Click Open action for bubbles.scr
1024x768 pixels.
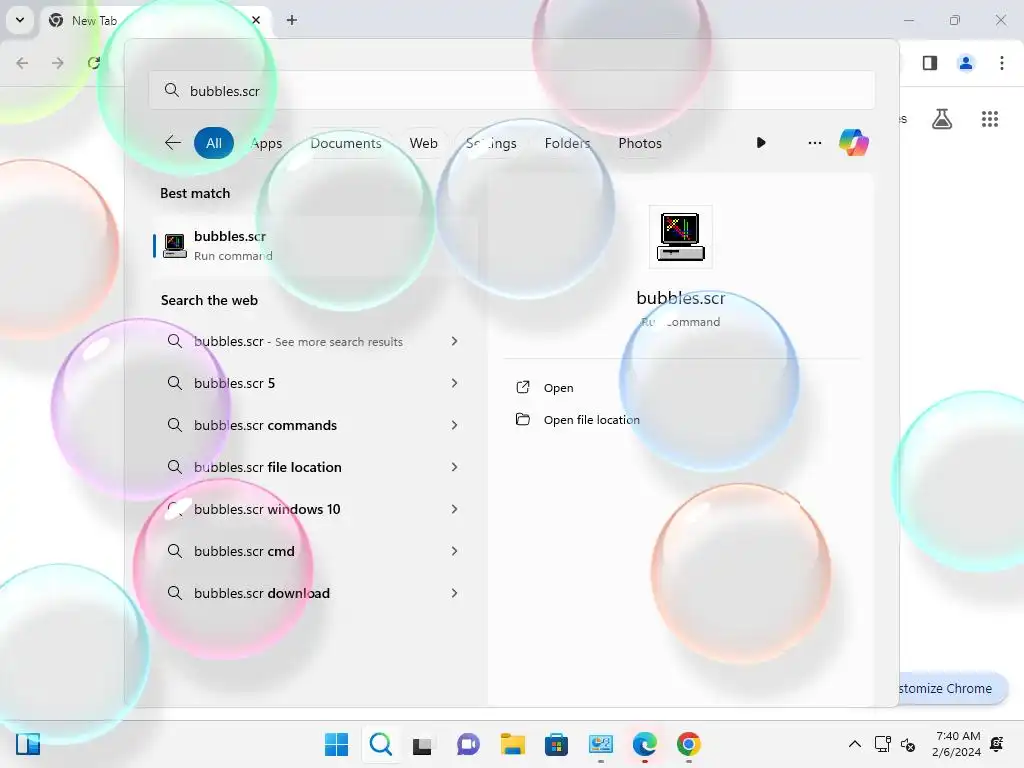click(558, 388)
